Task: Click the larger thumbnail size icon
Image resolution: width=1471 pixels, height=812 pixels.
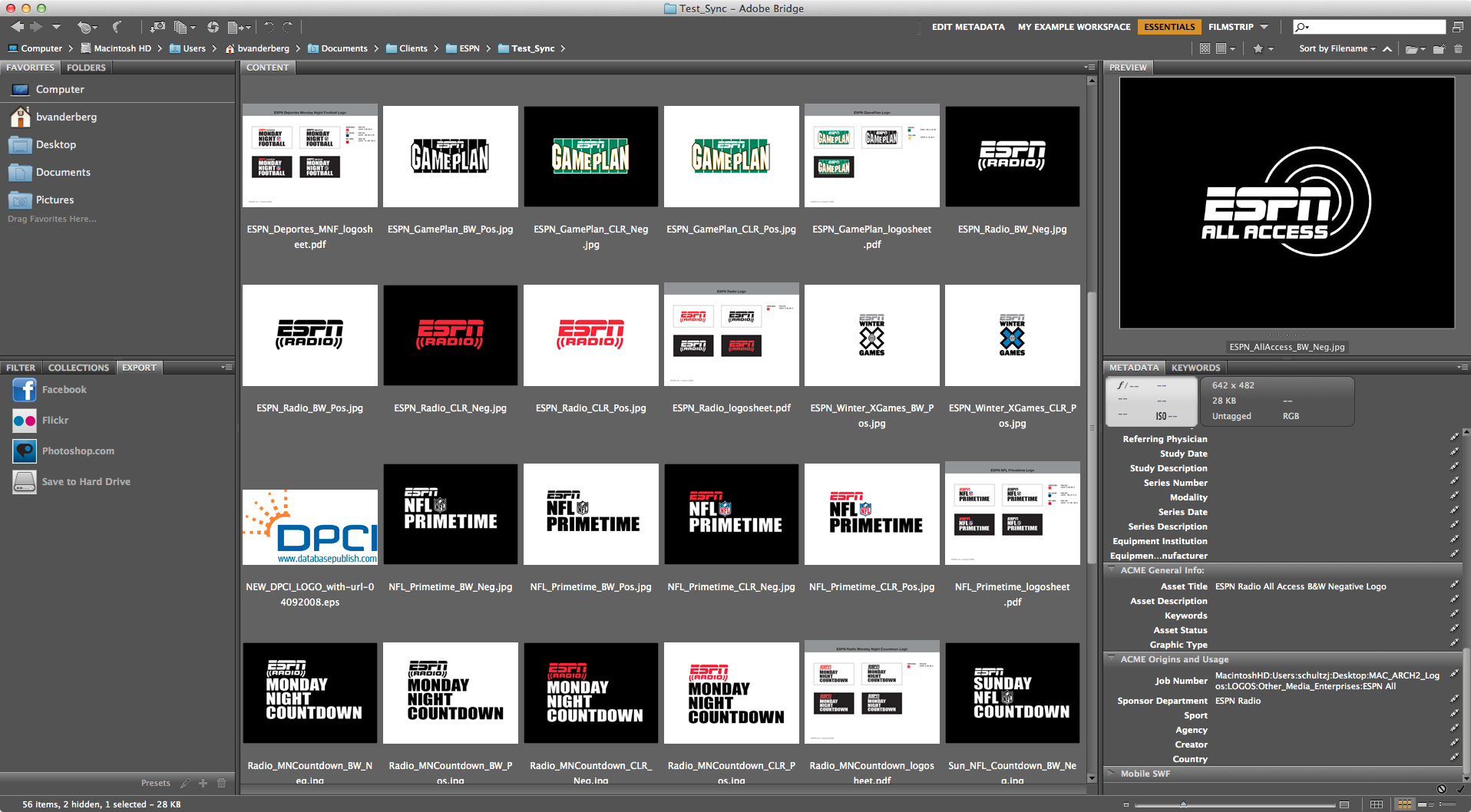Action: click(1344, 804)
